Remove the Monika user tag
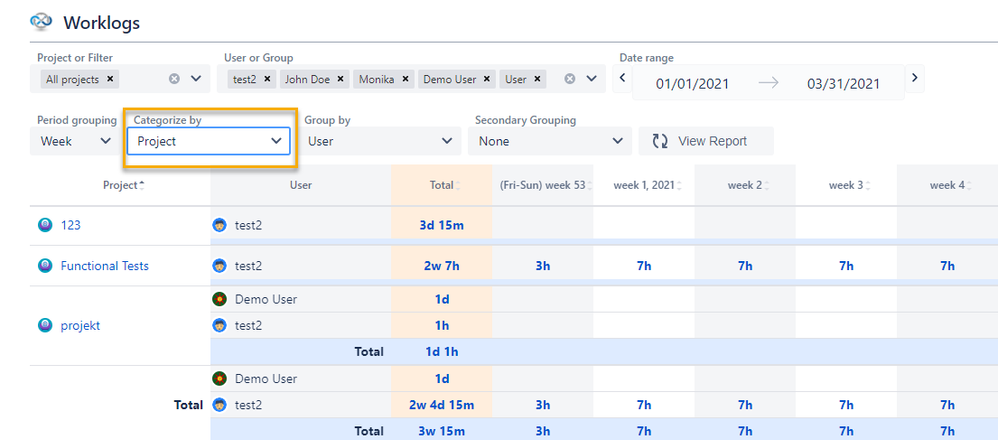The height and width of the screenshot is (440, 998). click(405, 79)
